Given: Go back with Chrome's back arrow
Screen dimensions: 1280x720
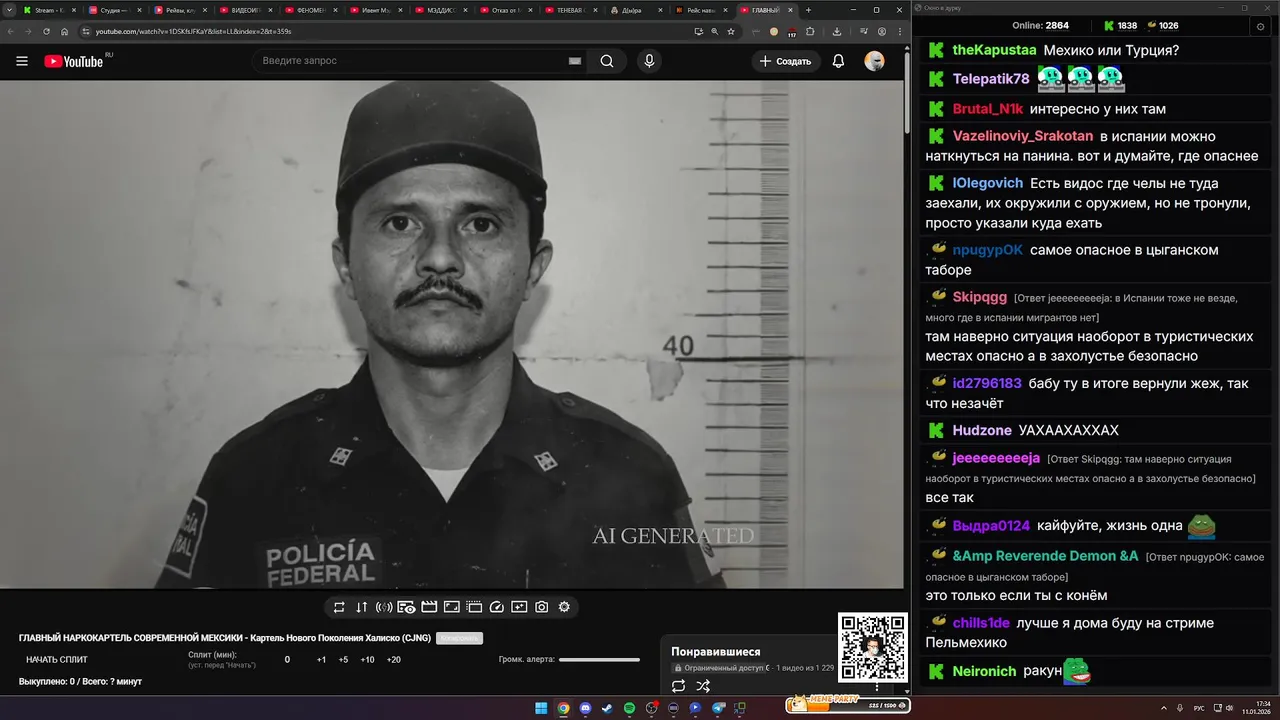Looking at the screenshot, I should 10,31.
